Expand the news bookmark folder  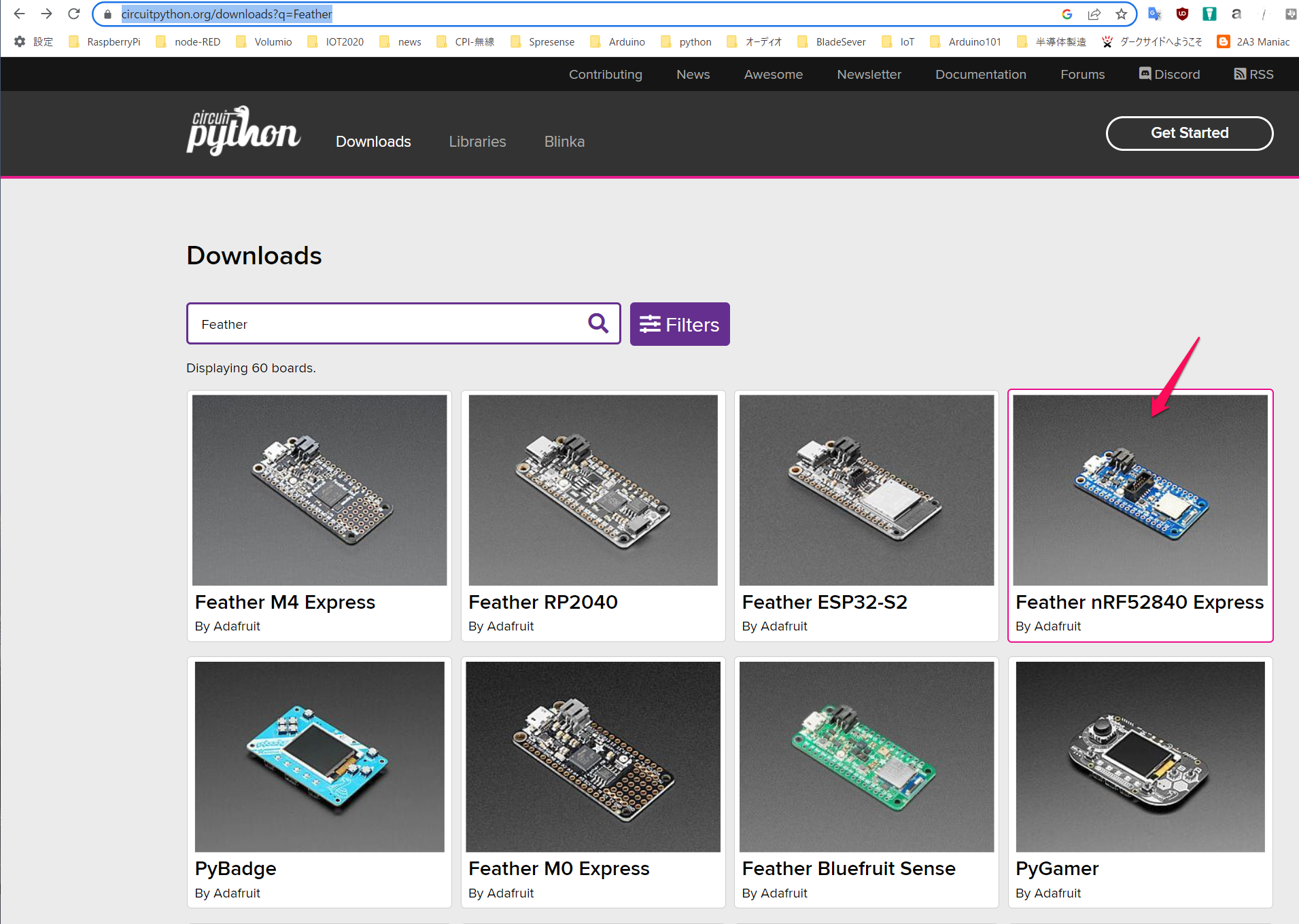[x=400, y=41]
